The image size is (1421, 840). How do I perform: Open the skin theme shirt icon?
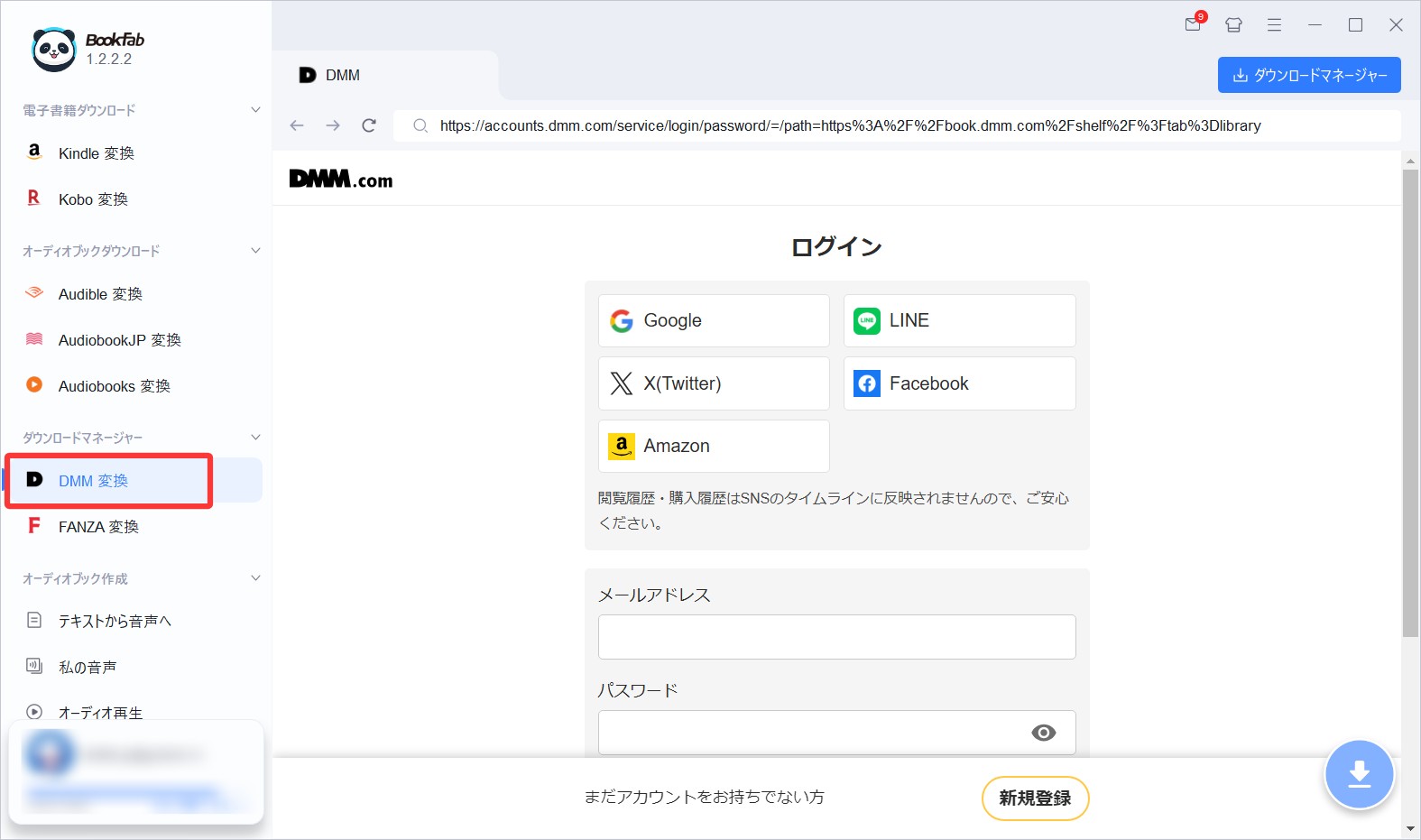1233,25
